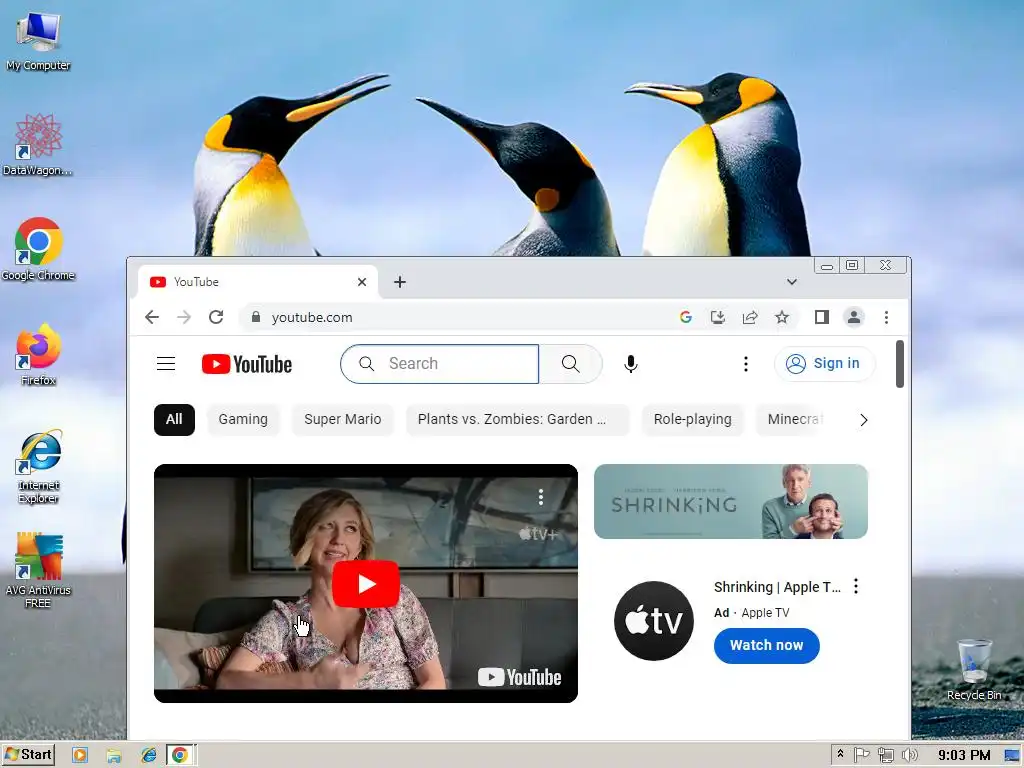1024x768 pixels.
Task: Open Shrinking | Apple TV ad title
Action: 777,587
